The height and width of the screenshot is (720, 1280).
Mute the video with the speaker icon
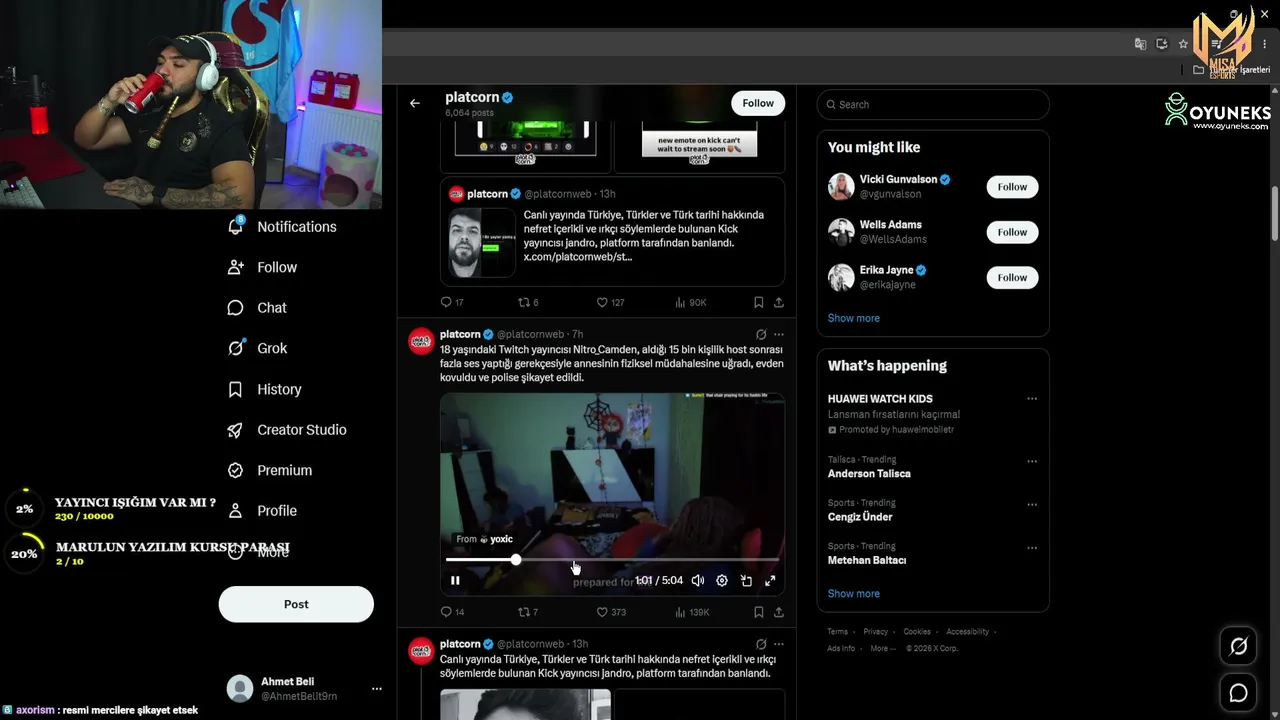tap(698, 581)
